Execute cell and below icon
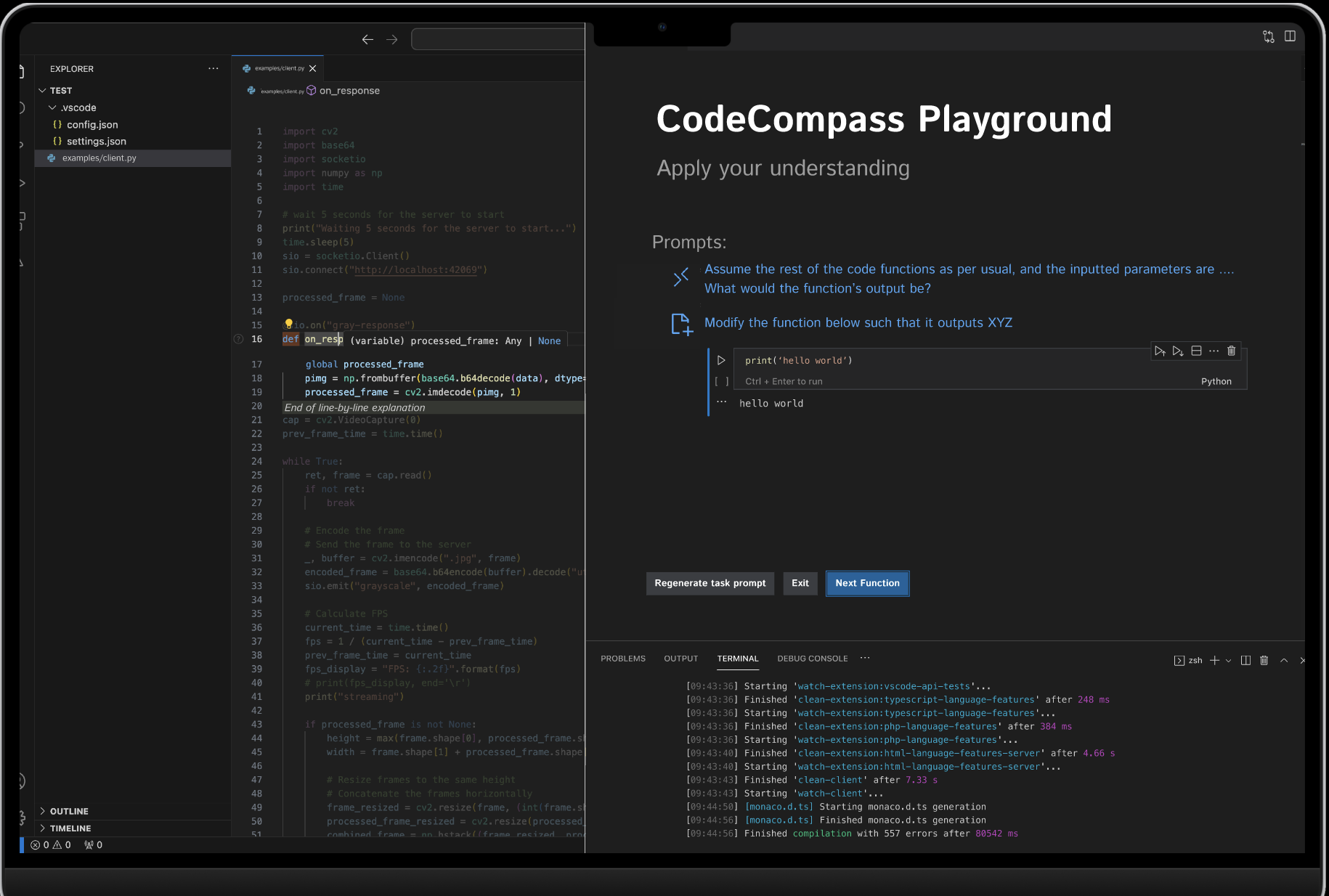1329x896 pixels. tap(1178, 351)
